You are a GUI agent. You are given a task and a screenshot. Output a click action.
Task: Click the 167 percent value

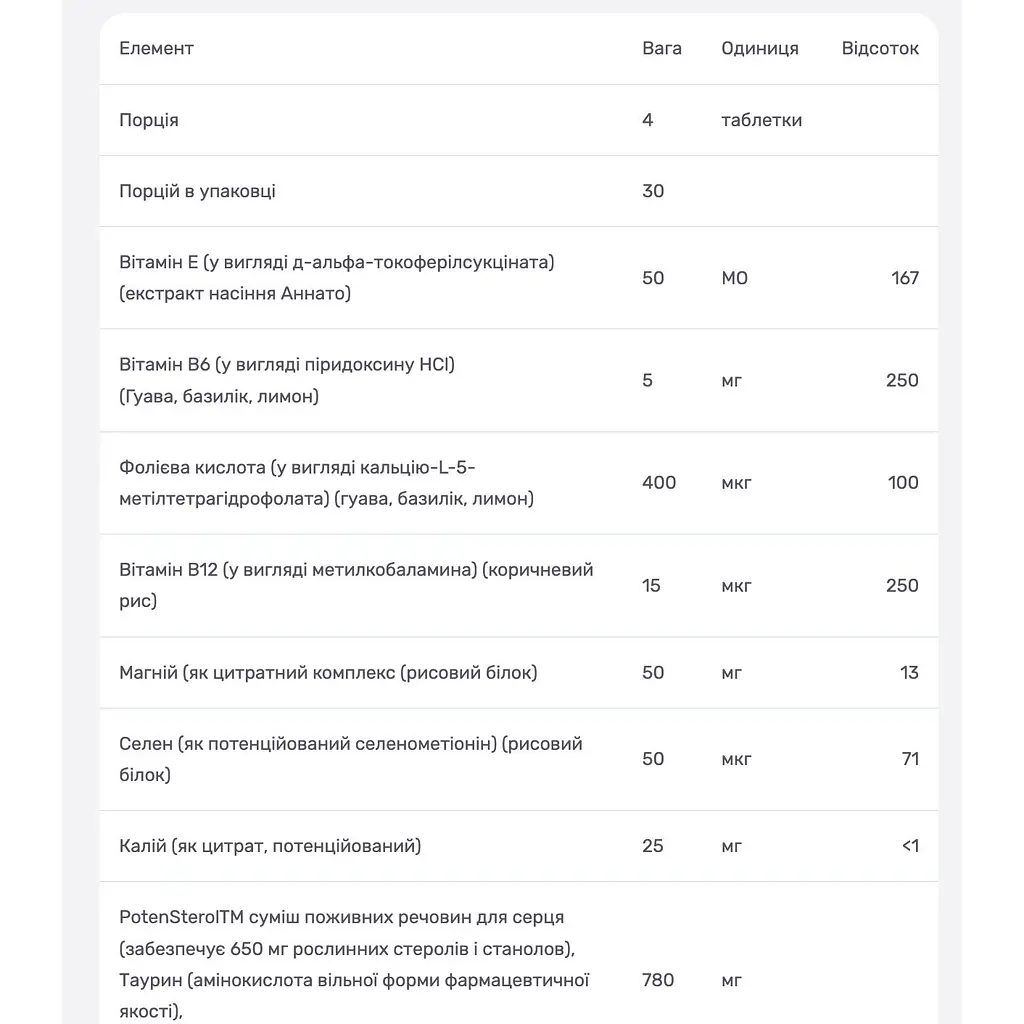tap(904, 278)
